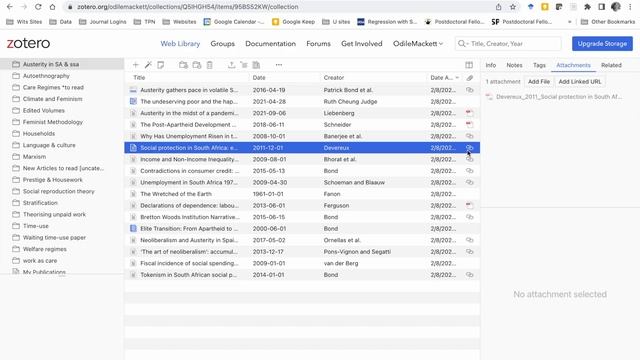Open the more options ellipsis menu
This screenshot has height=360, width=640.
(279, 65)
